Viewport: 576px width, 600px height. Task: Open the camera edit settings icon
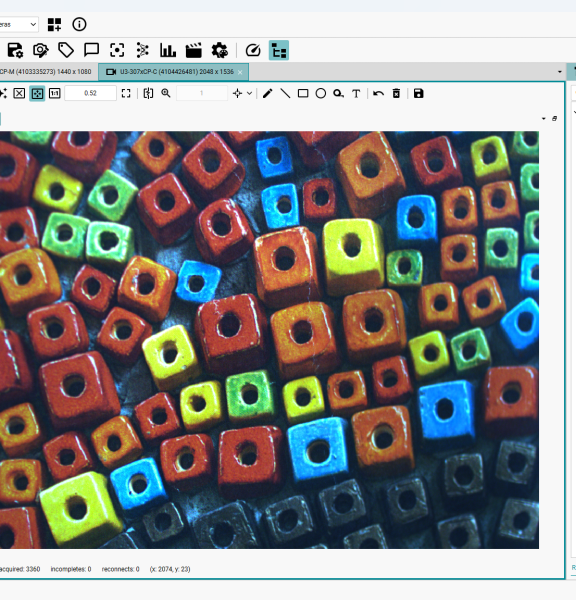point(41,50)
